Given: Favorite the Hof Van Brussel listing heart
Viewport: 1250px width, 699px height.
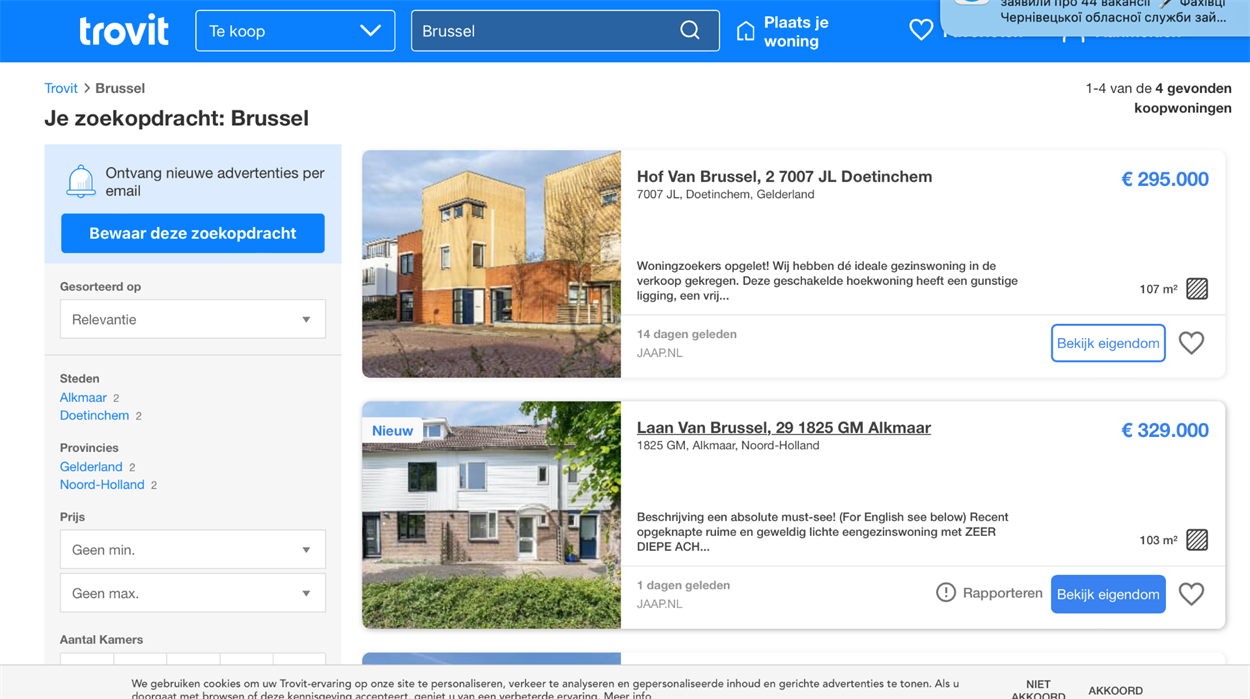Looking at the screenshot, I should pyautogui.click(x=1191, y=343).
